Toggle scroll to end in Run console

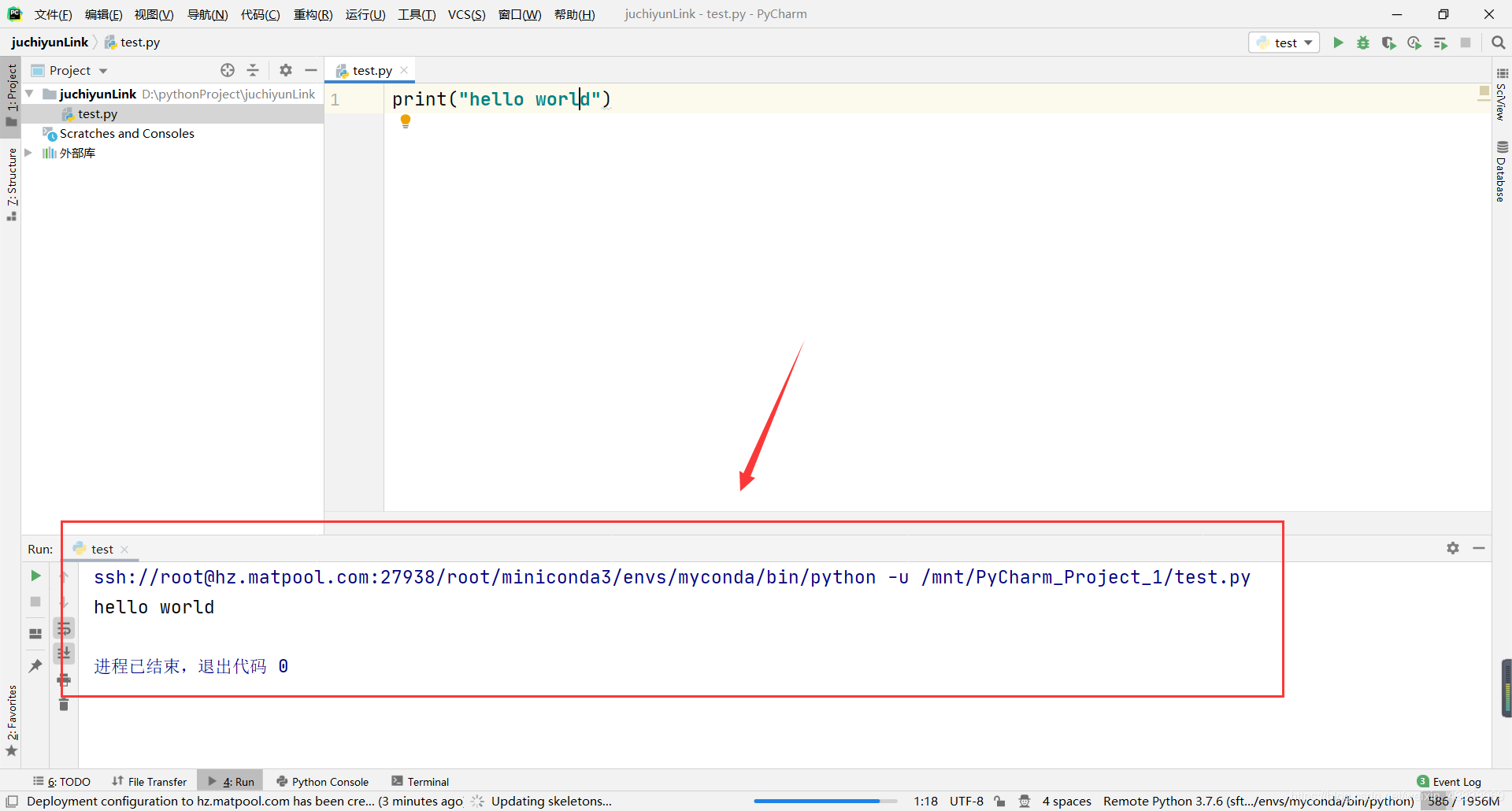pyautogui.click(x=64, y=653)
